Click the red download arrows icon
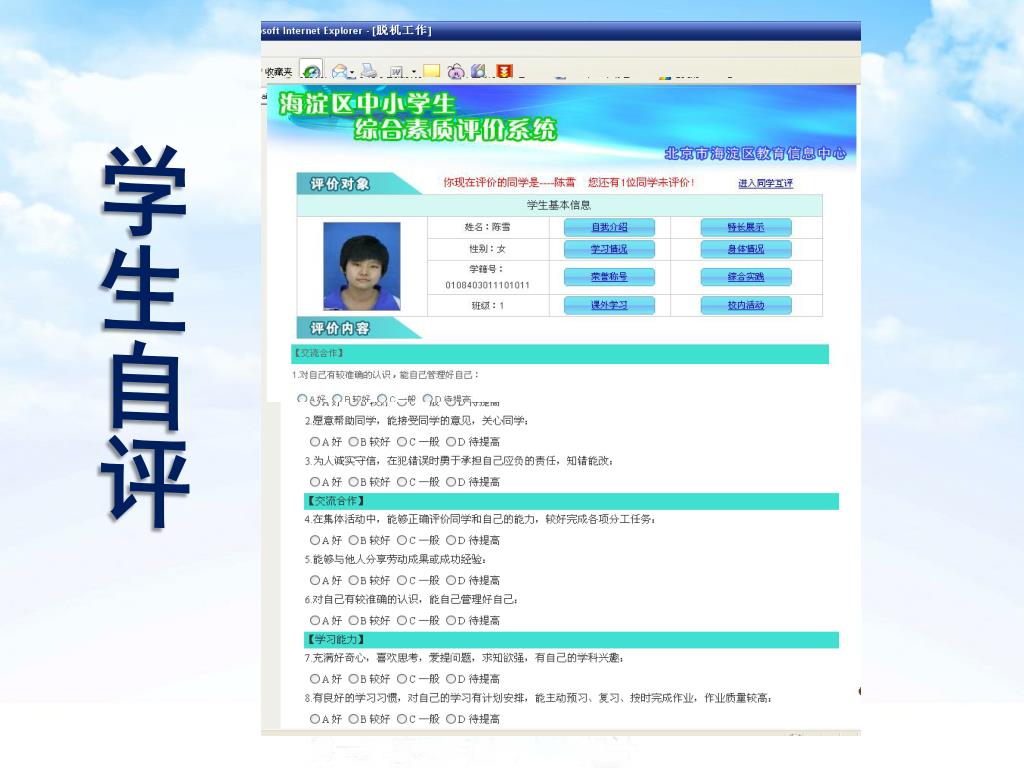 [x=504, y=71]
